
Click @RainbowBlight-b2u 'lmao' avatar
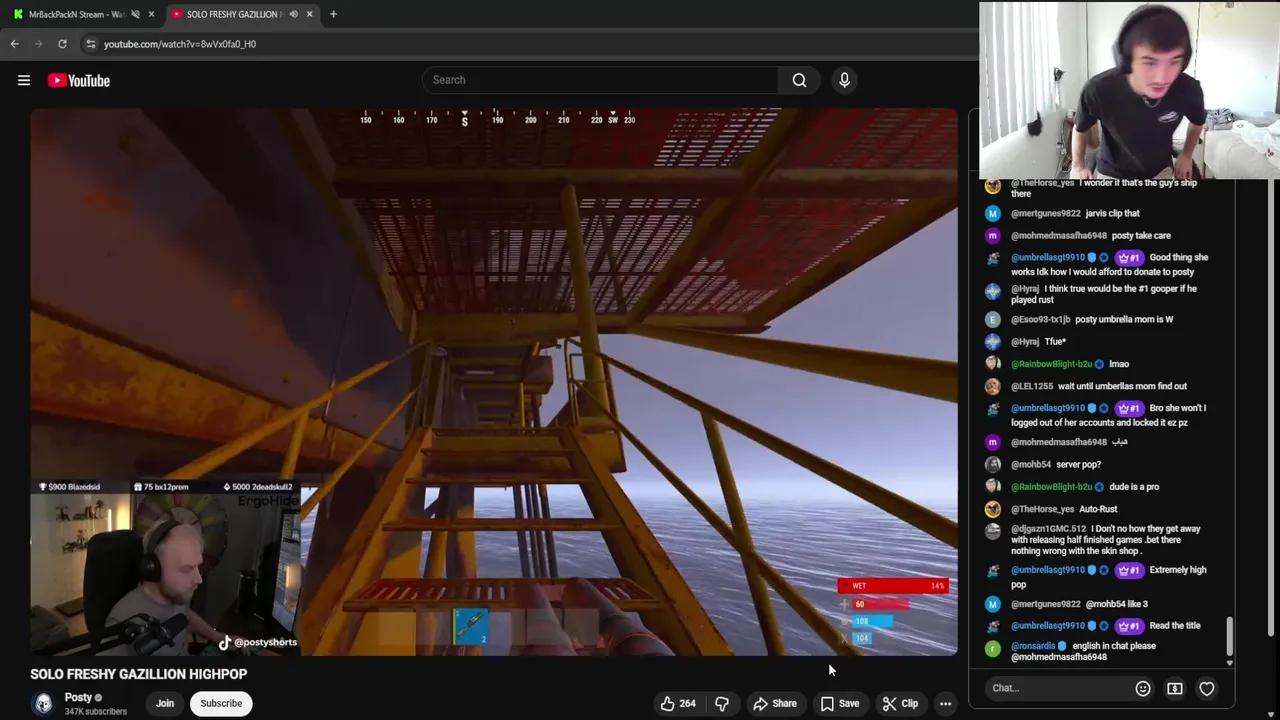pos(992,364)
